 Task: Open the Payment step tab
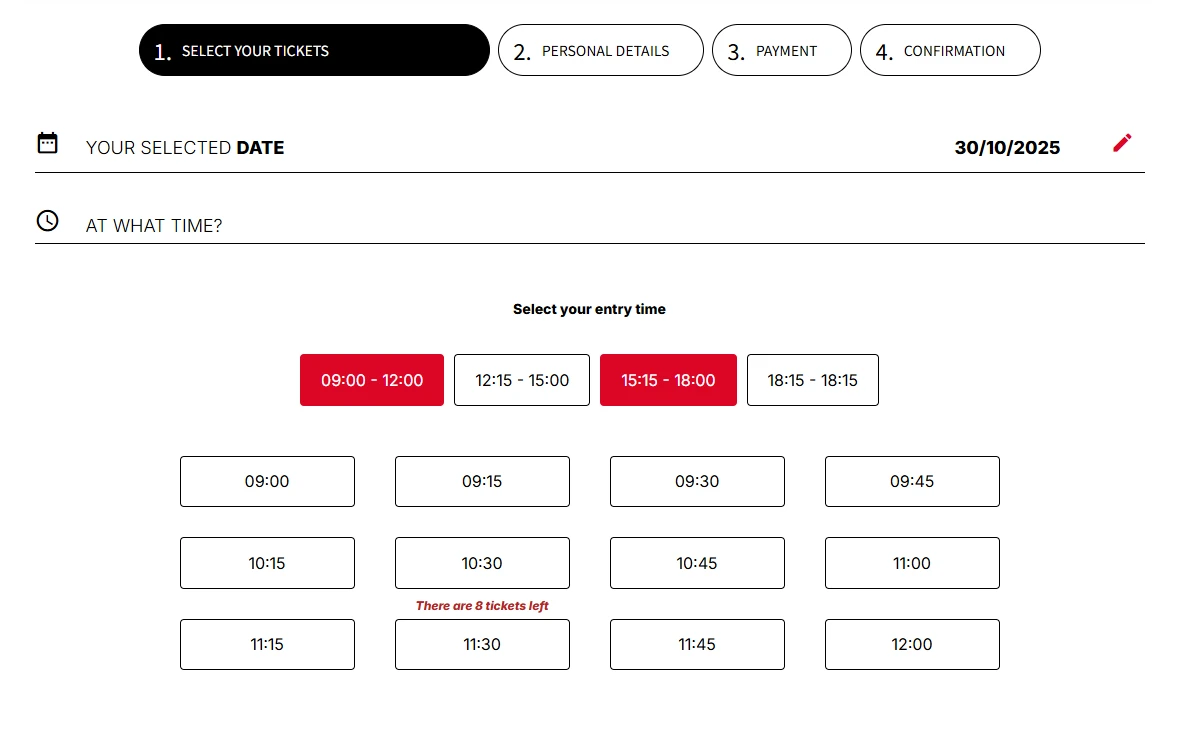coord(782,51)
